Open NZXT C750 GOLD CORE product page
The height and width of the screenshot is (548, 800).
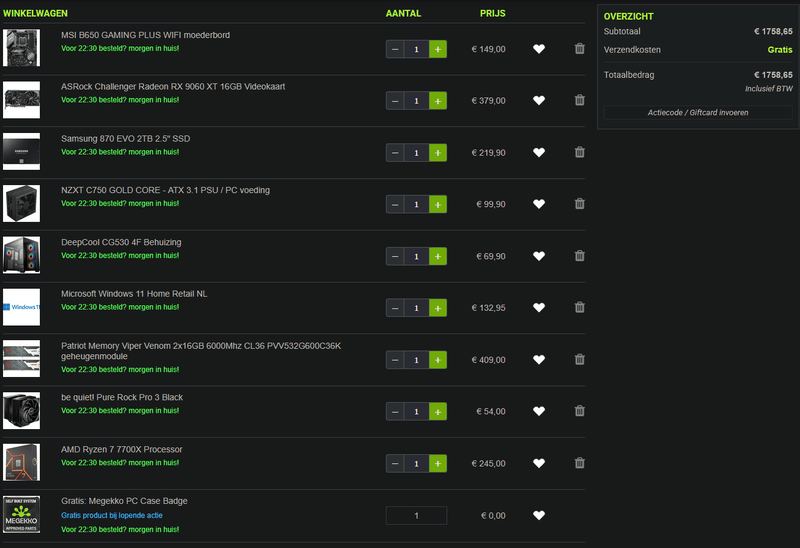click(x=165, y=190)
